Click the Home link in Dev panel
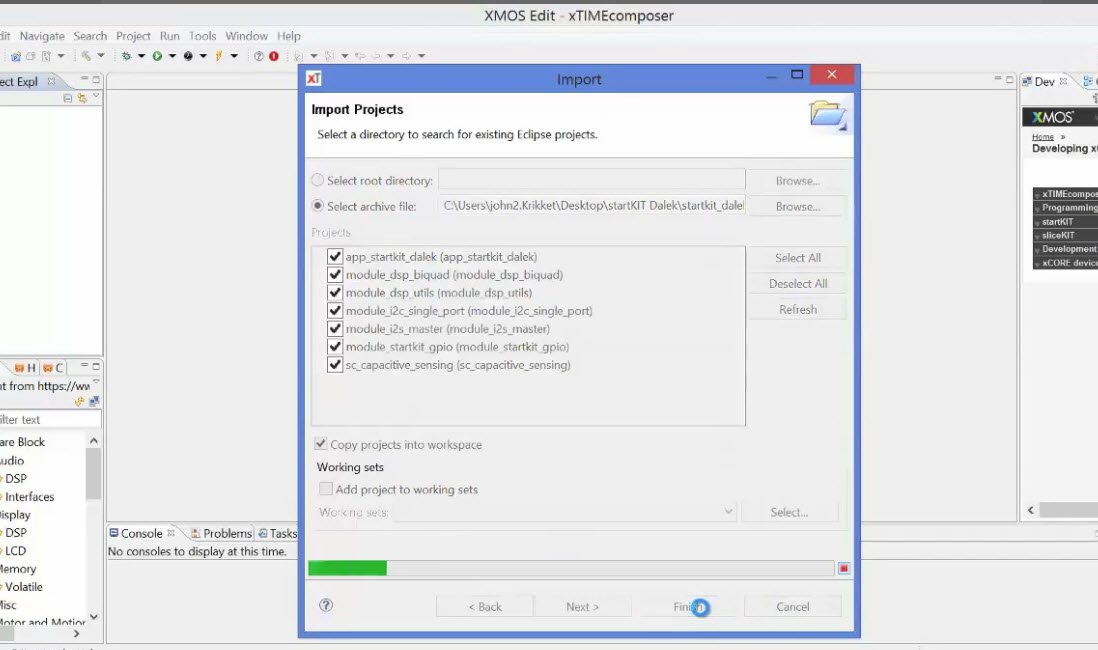 point(1043,137)
